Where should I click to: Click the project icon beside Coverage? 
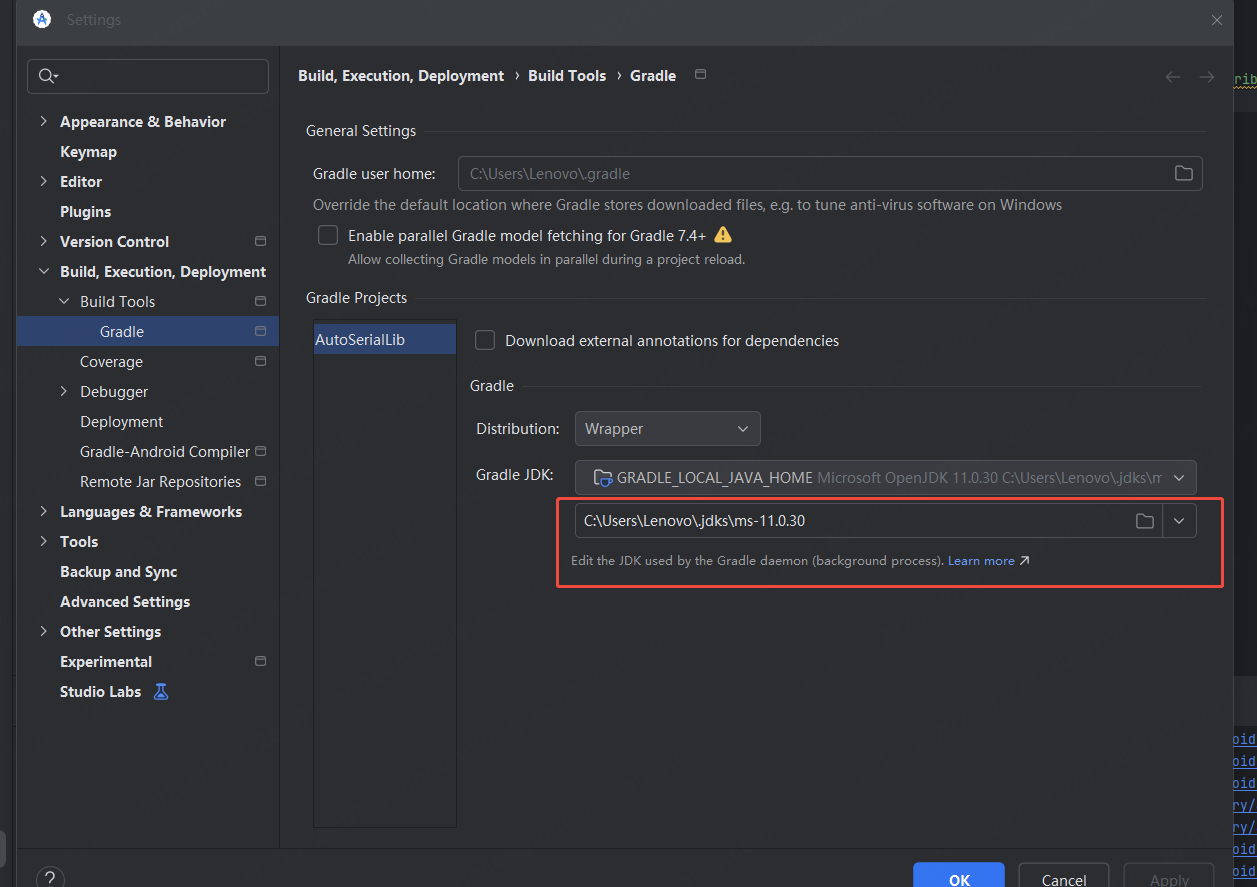tap(260, 361)
